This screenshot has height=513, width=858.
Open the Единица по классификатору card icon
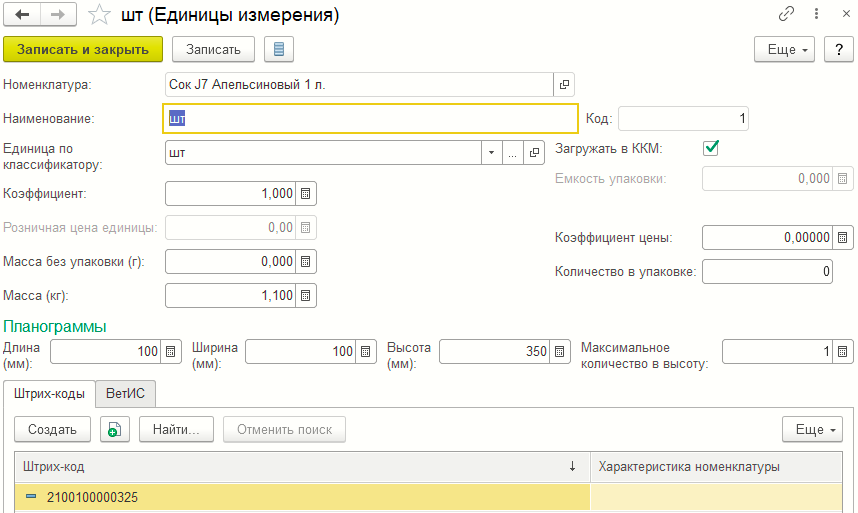[x=534, y=153]
